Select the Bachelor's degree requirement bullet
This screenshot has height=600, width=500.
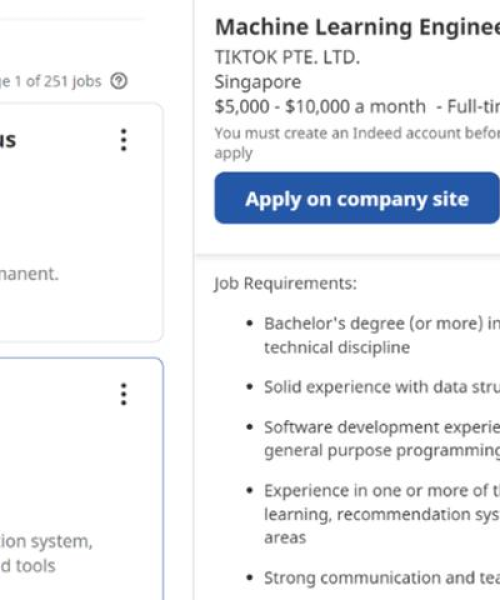pyautogui.click(x=382, y=335)
